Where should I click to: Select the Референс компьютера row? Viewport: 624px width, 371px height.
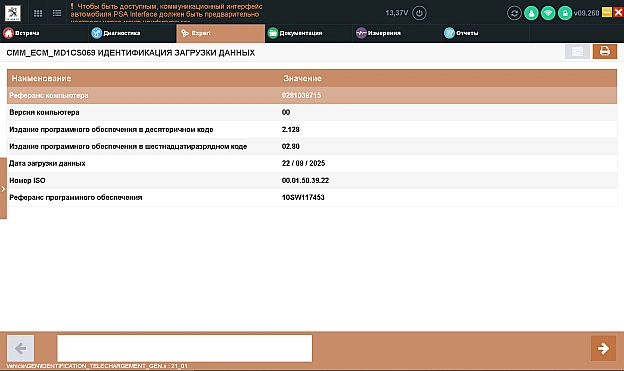click(x=312, y=96)
